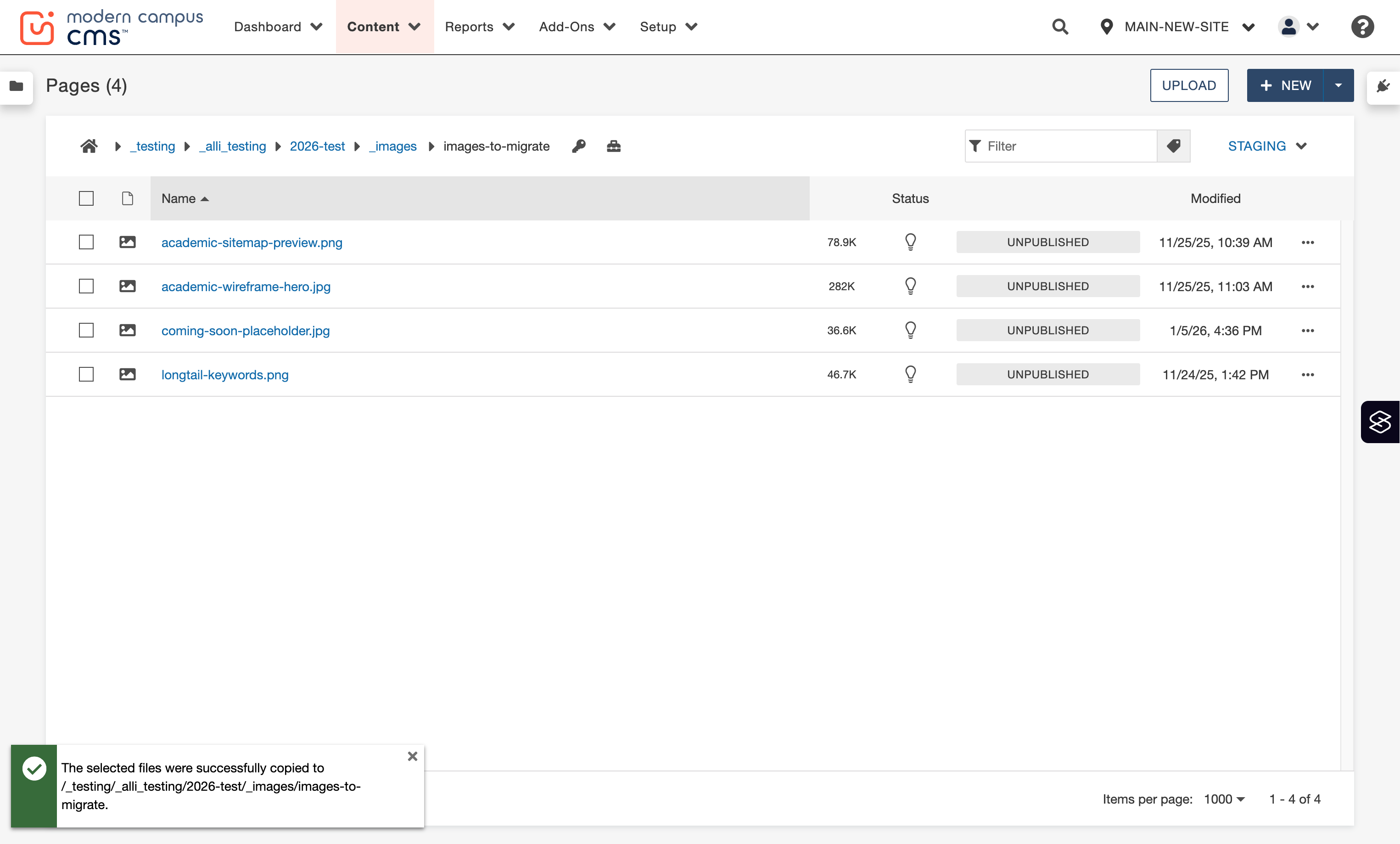Click the Modern Campus CMS logo

112,27
